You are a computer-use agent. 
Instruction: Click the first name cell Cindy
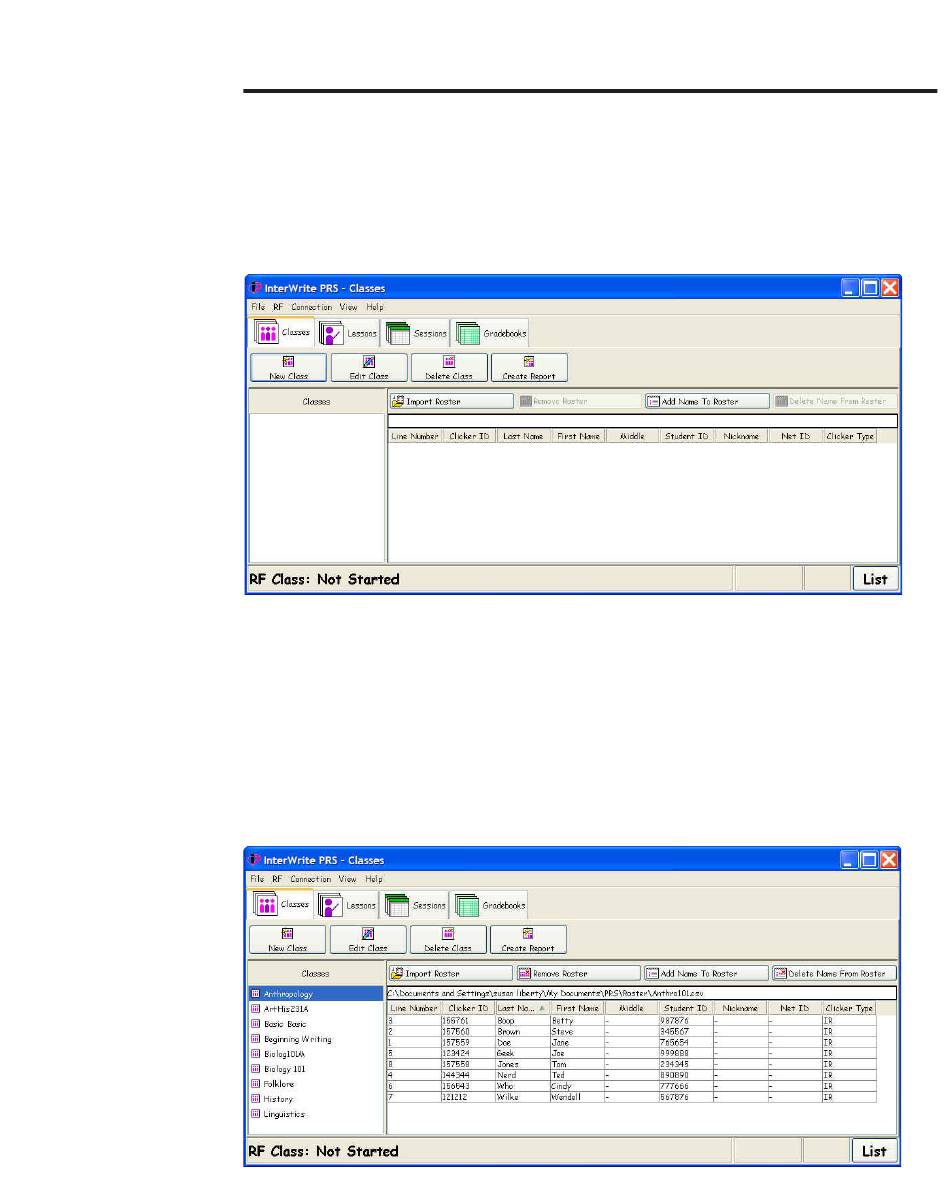(x=577, y=1086)
